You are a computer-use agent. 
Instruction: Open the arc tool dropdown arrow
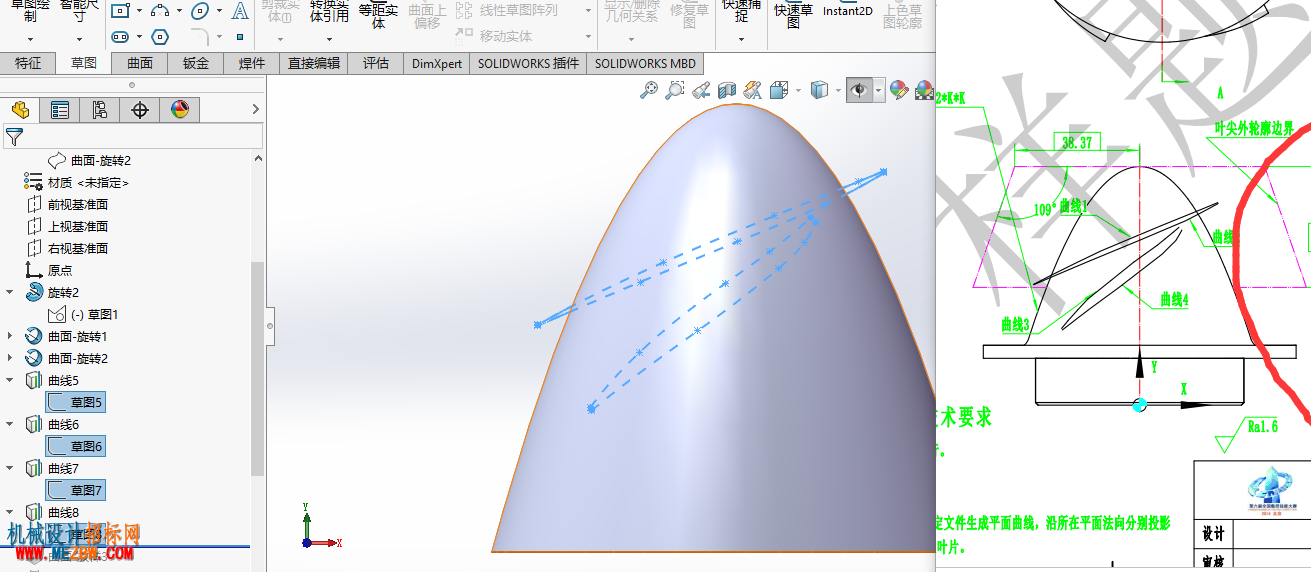[x=179, y=12]
